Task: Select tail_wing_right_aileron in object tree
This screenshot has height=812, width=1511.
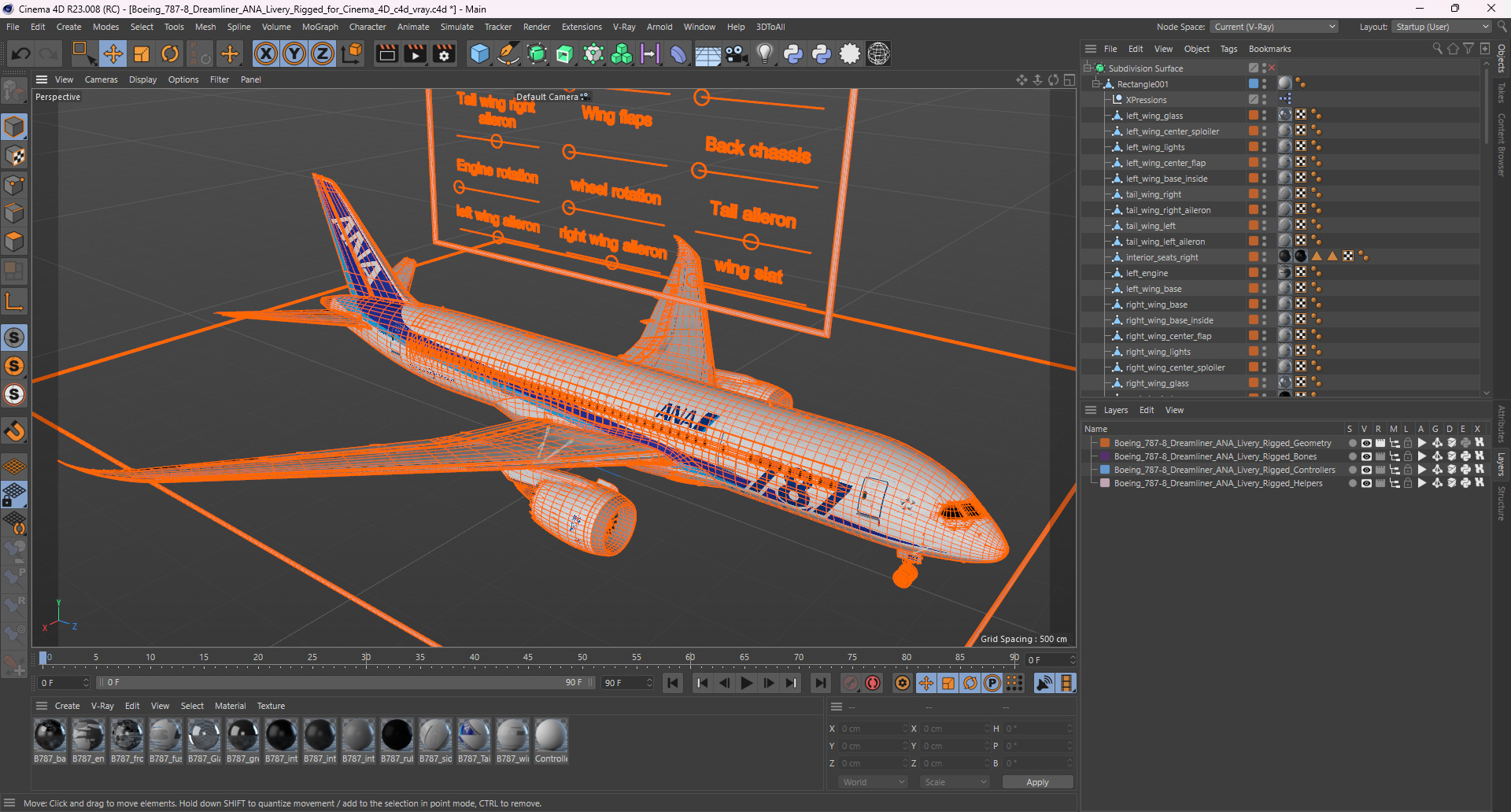Action: (1168, 210)
